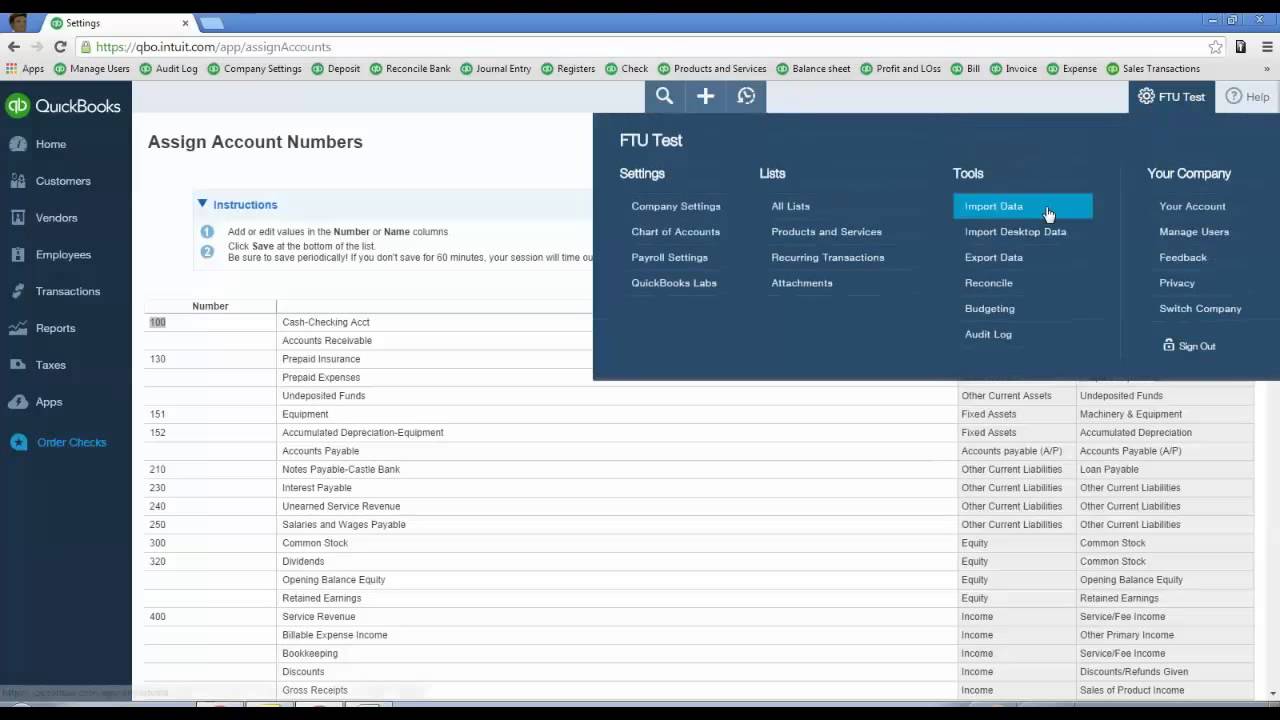
Task: Click number field 400 Service Revenue
Action: pyautogui.click(x=210, y=617)
